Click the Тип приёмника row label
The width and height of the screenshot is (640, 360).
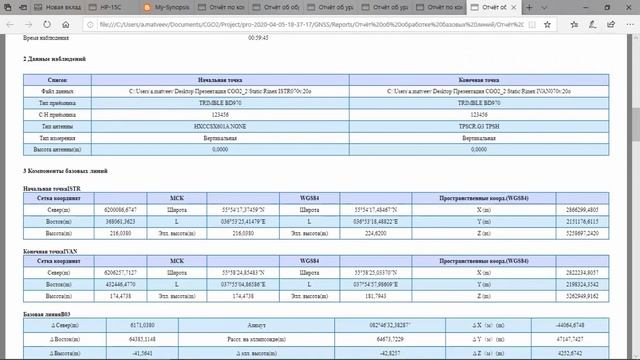57,103
